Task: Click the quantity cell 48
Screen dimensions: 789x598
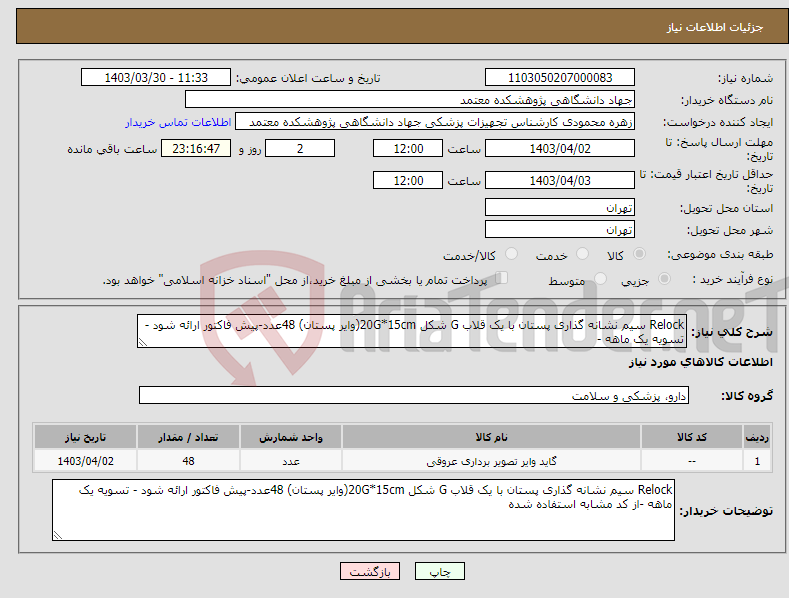Action: tap(188, 461)
